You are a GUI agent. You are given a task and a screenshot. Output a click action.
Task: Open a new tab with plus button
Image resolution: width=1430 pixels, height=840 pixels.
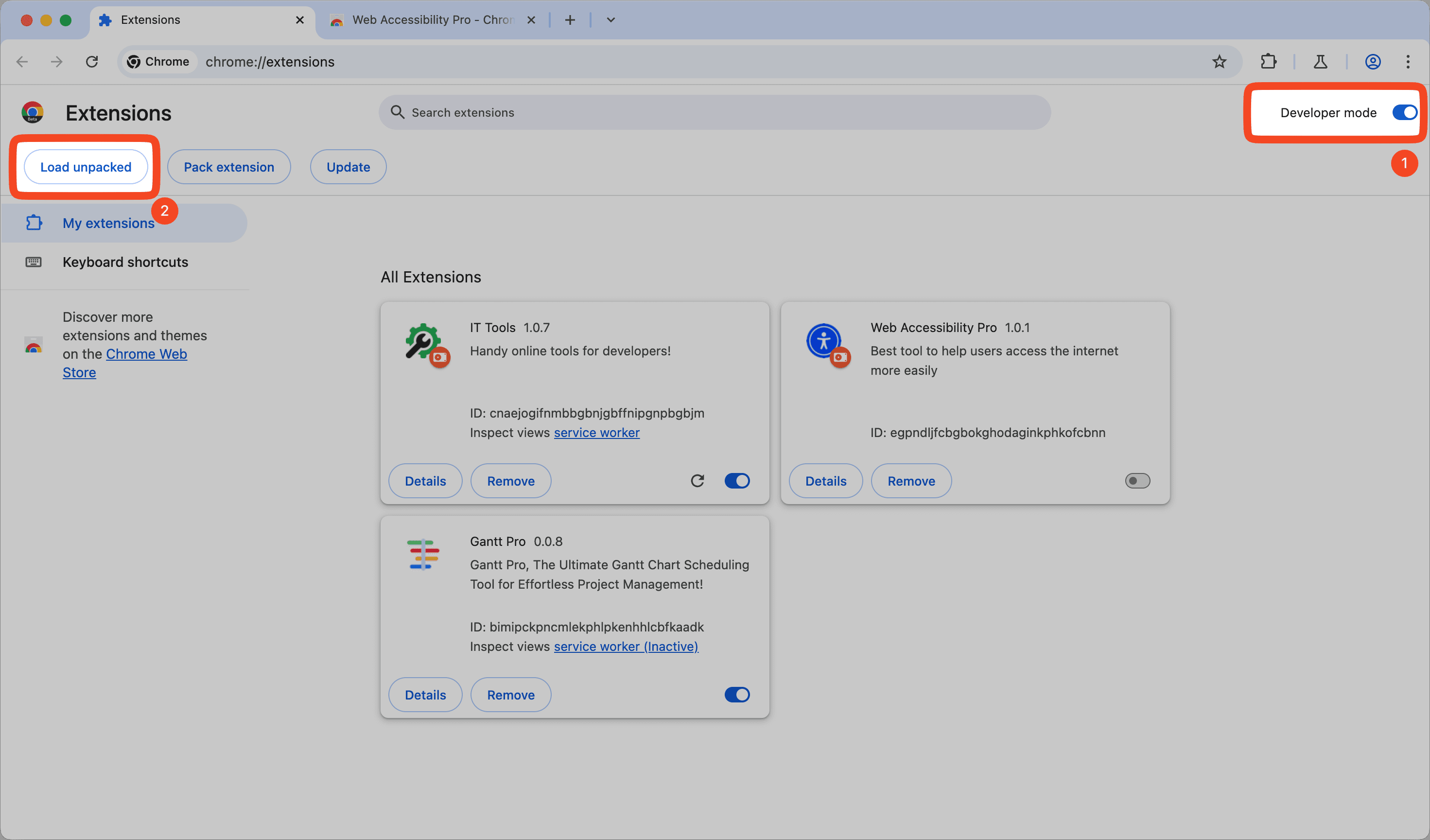coord(570,20)
